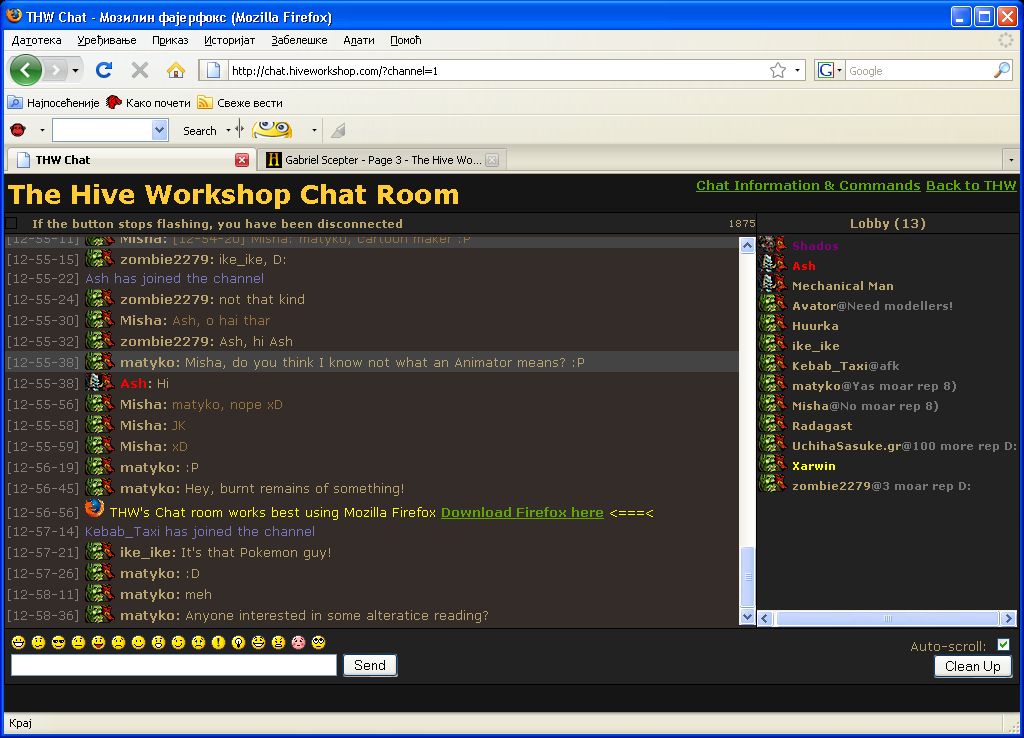The image size is (1024, 738).
Task: Click the address bar URL field
Action: (x=499, y=71)
